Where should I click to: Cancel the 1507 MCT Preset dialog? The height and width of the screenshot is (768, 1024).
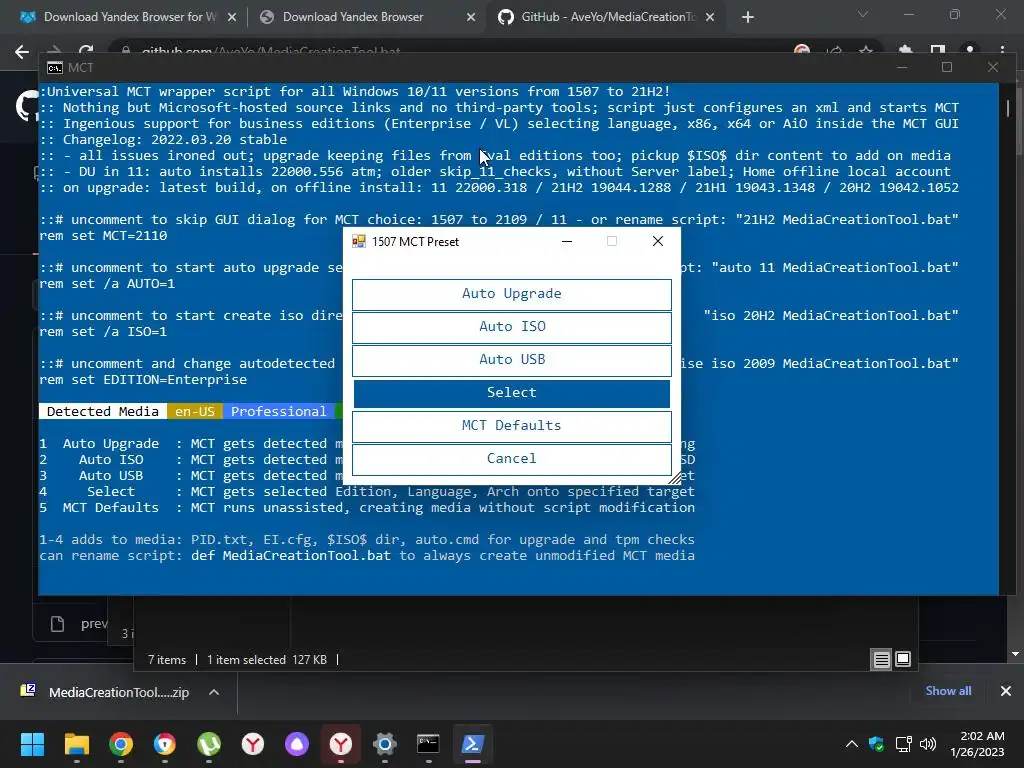pyautogui.click(x=511, y=458)
